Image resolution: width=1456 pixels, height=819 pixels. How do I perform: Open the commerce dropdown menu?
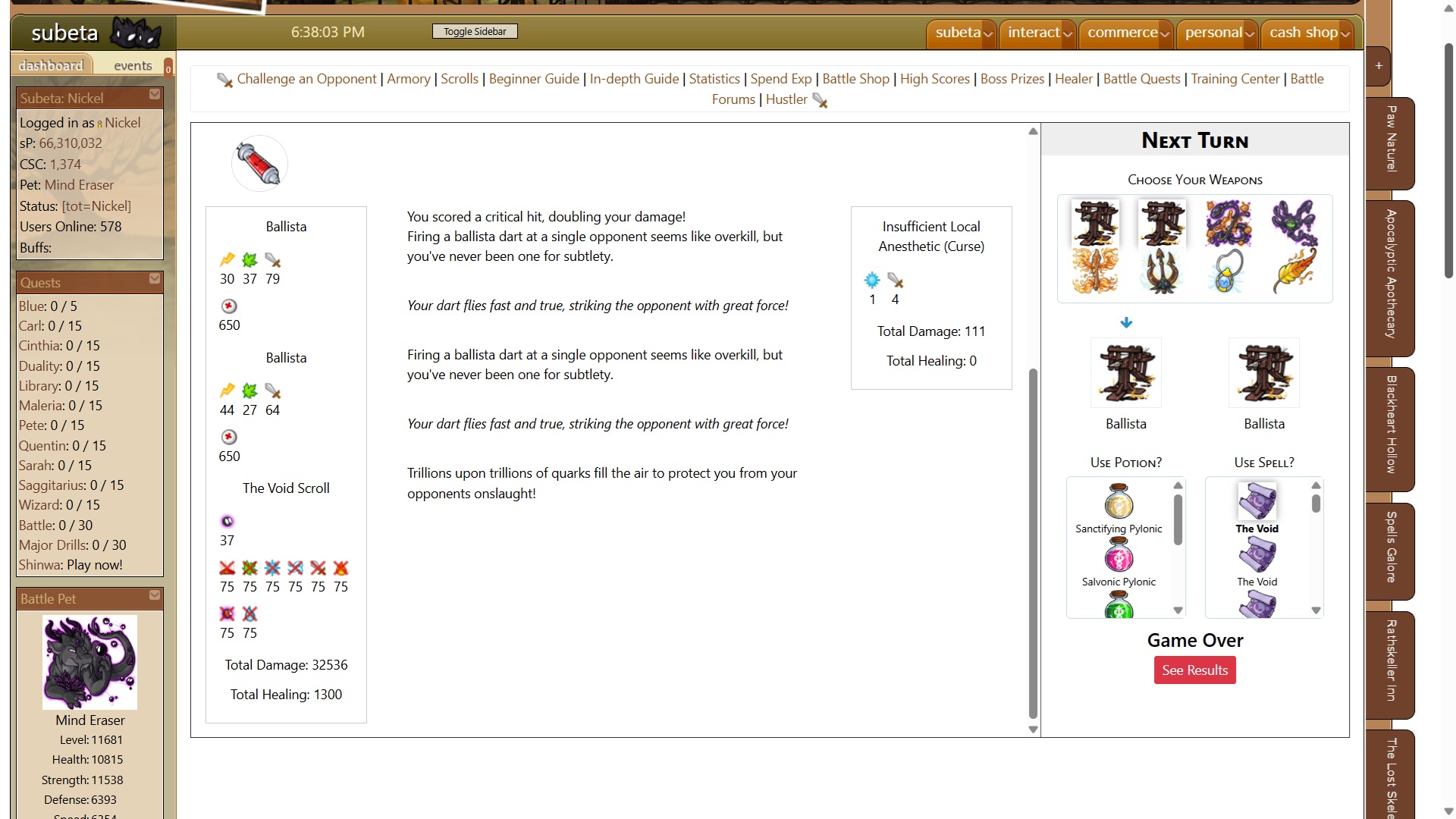tap(1127, 33)
